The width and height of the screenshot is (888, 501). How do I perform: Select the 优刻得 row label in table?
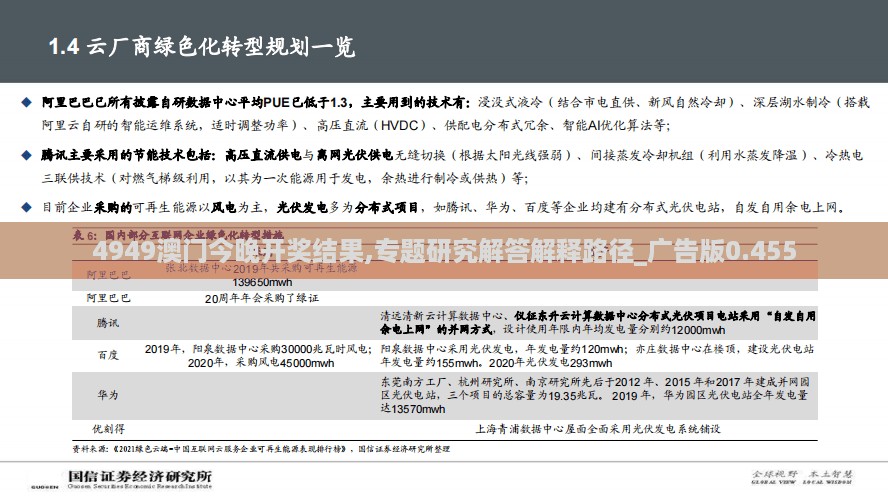pos(108,426)
